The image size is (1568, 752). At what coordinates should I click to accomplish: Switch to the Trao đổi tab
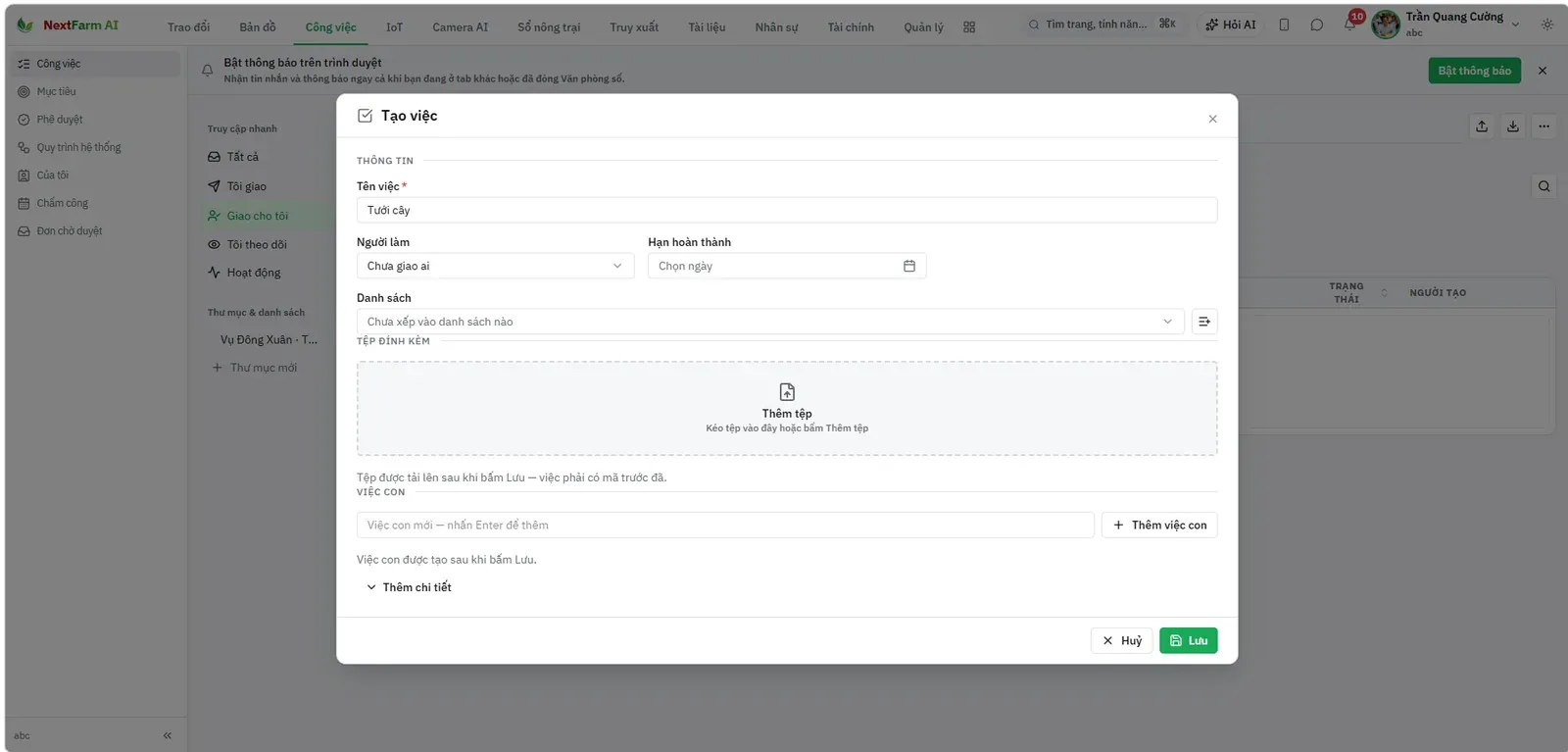click(x=188, y=27)
